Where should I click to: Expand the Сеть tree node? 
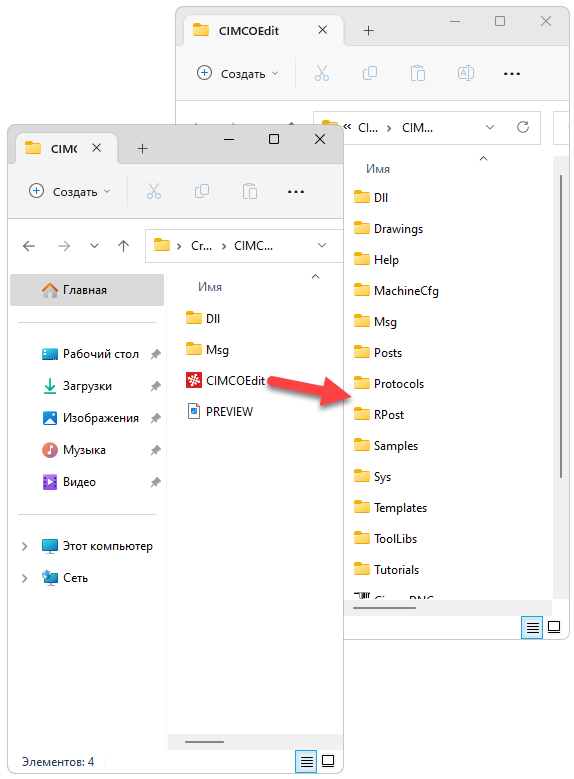click(24, 578)
